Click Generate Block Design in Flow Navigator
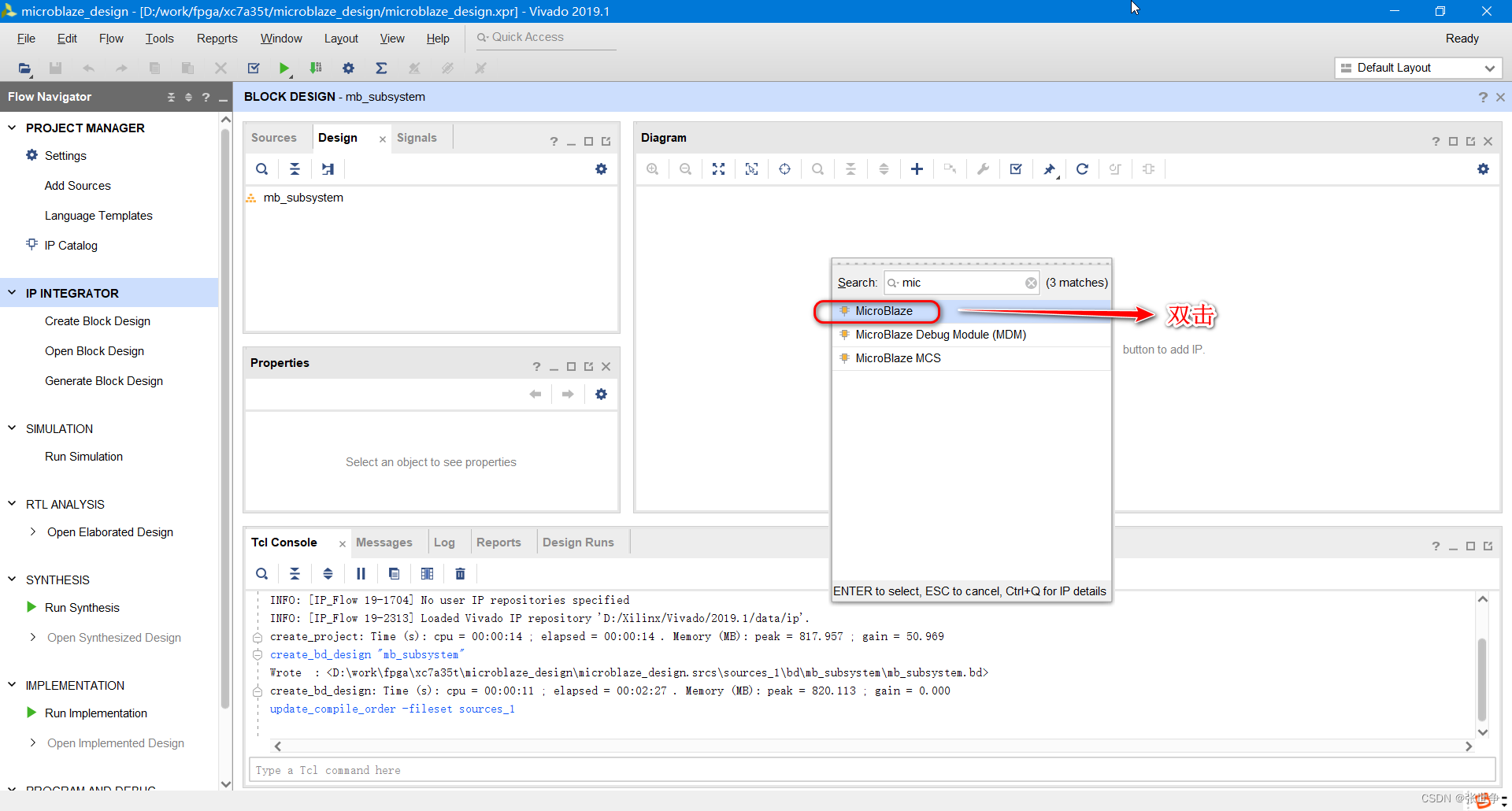 104,381
